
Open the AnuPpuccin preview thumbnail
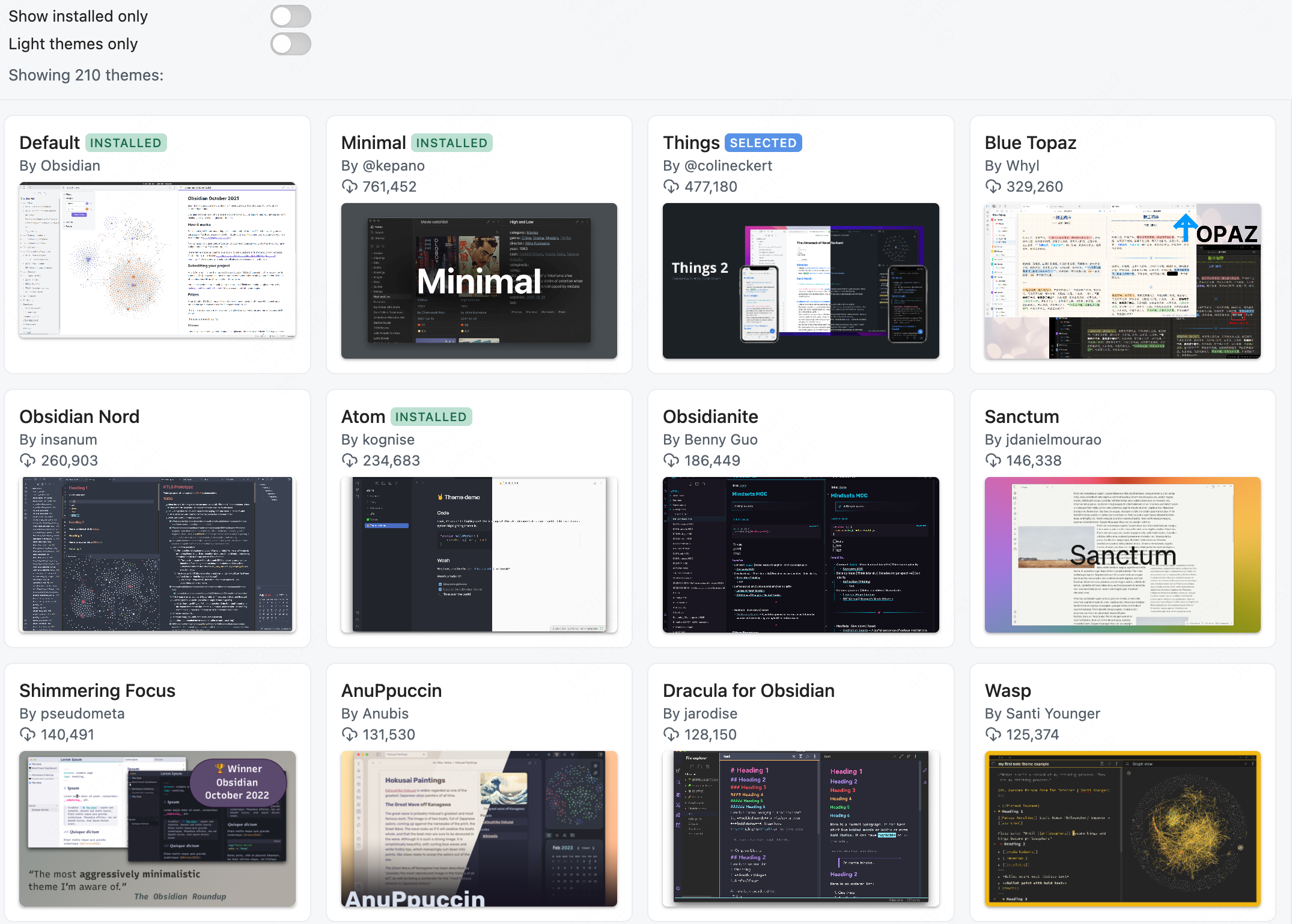pyautogui.click(x=479, y=828)
